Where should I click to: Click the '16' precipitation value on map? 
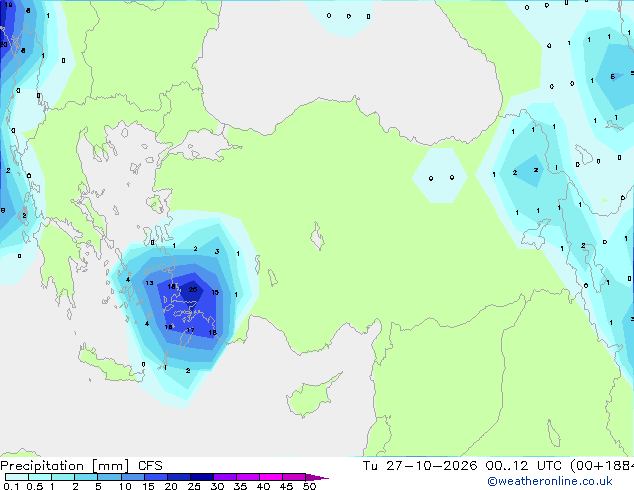pyautogui.click(x=169, y=327)
